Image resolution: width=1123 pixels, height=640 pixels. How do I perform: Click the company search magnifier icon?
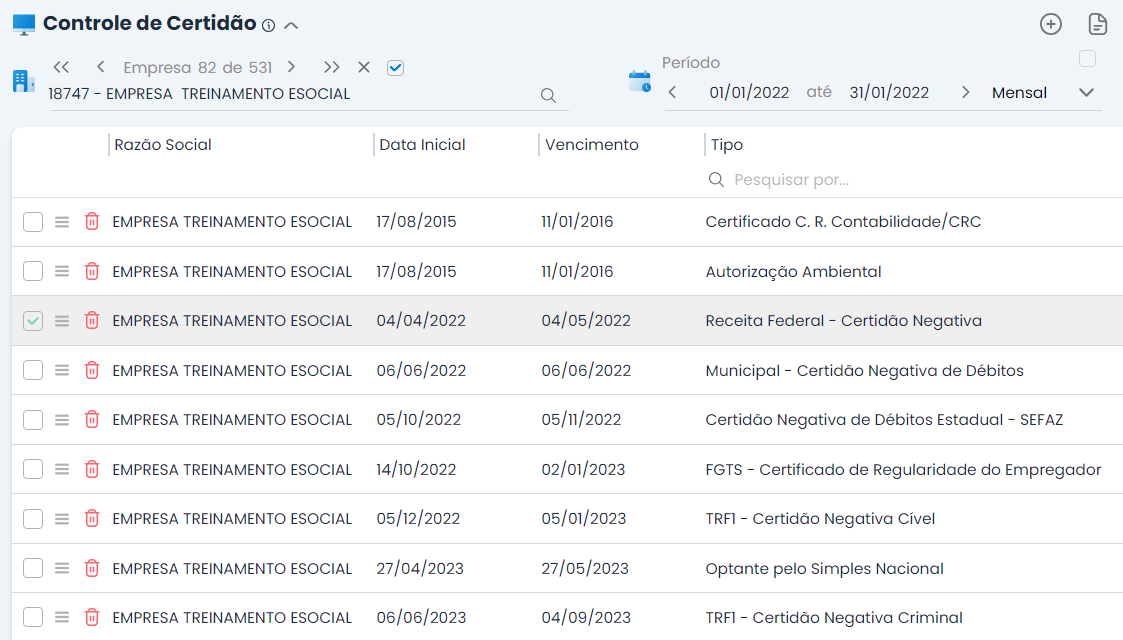(548, 95)
